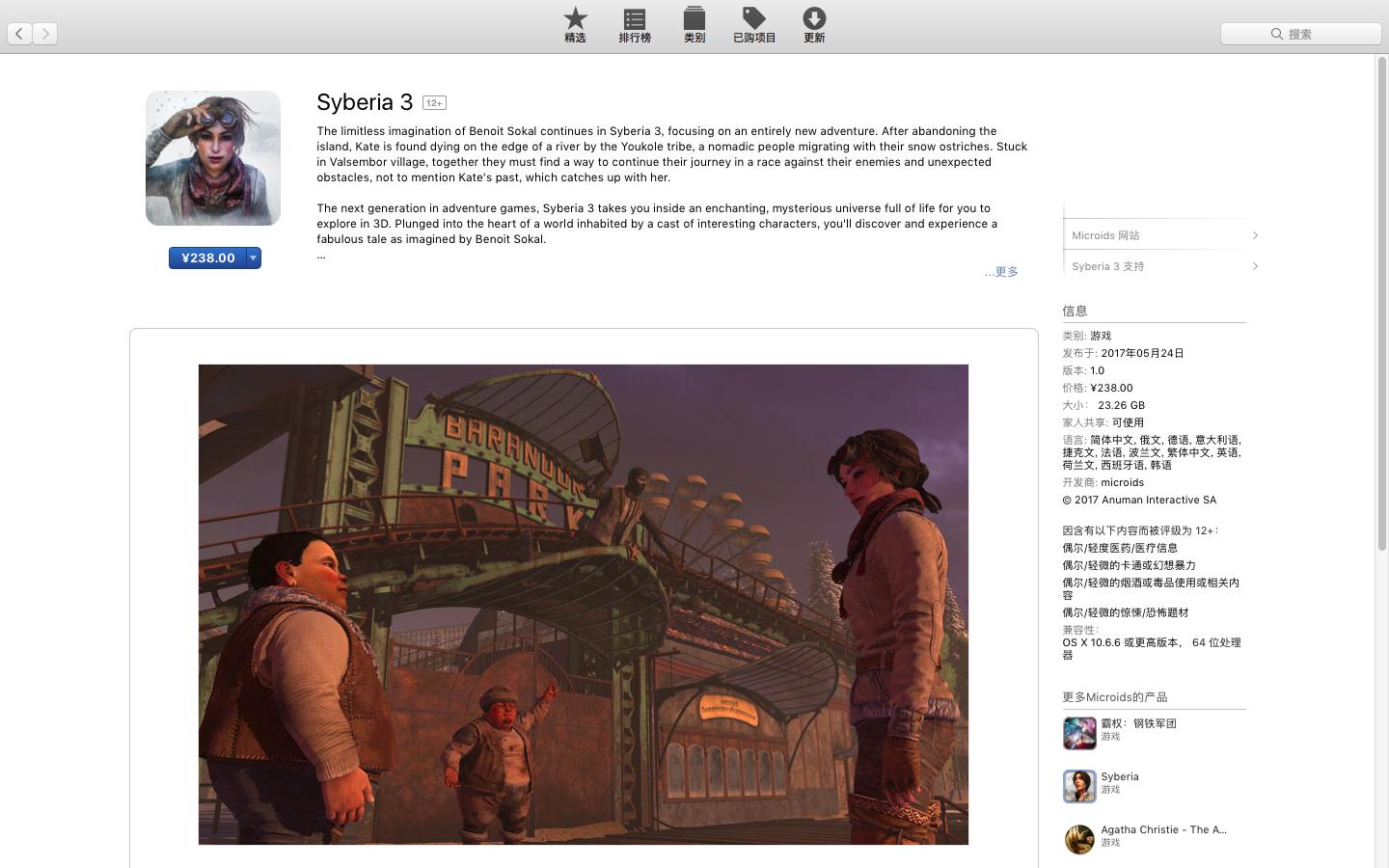Click the Syberia 3 app icon

pyautogui.click(x=213, y=158)
